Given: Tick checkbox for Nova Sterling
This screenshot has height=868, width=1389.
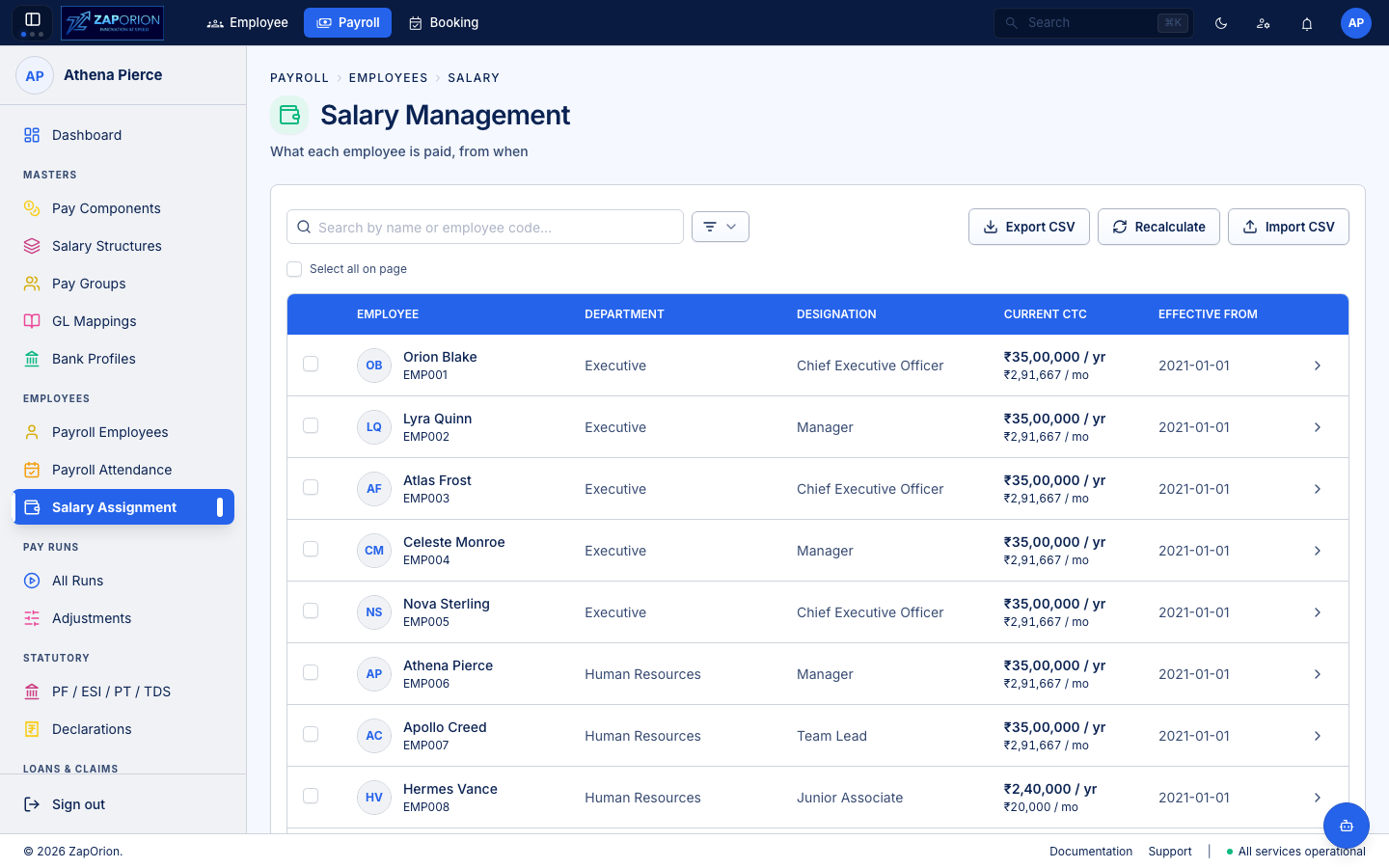Looking at the screenshot, I should (311, 610).
